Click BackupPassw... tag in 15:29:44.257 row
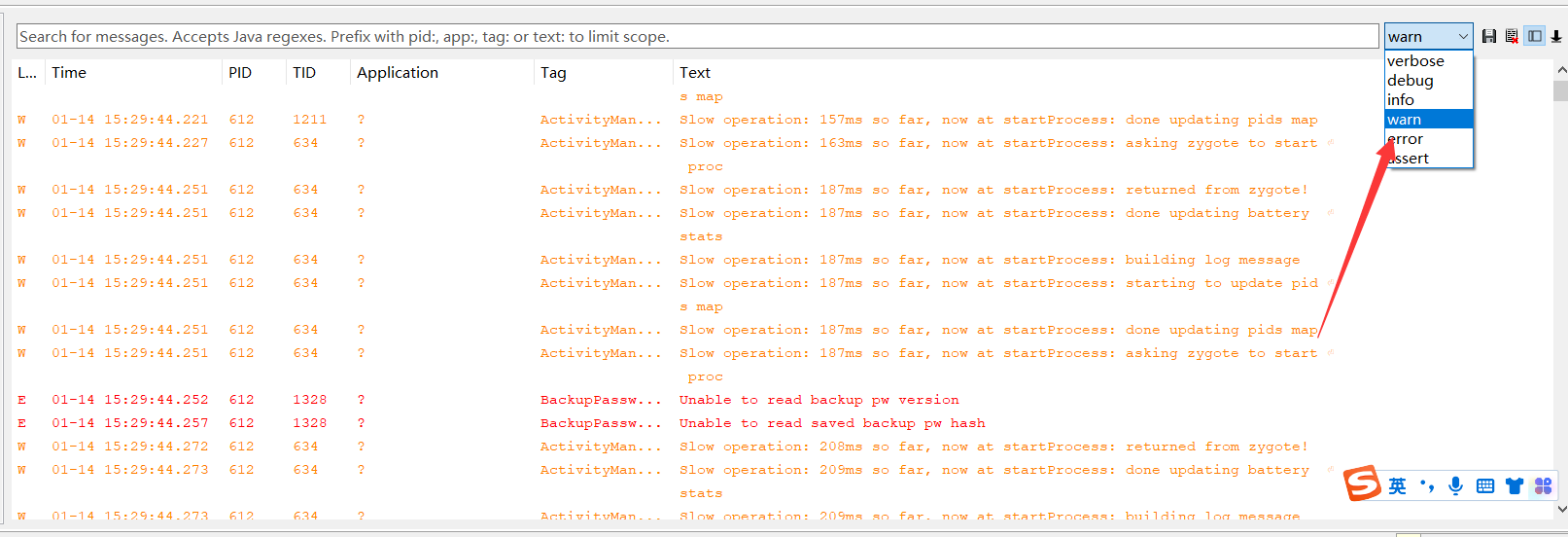Image resolution: width=1568 pixels, height=537 pixels. pos(601,423)
